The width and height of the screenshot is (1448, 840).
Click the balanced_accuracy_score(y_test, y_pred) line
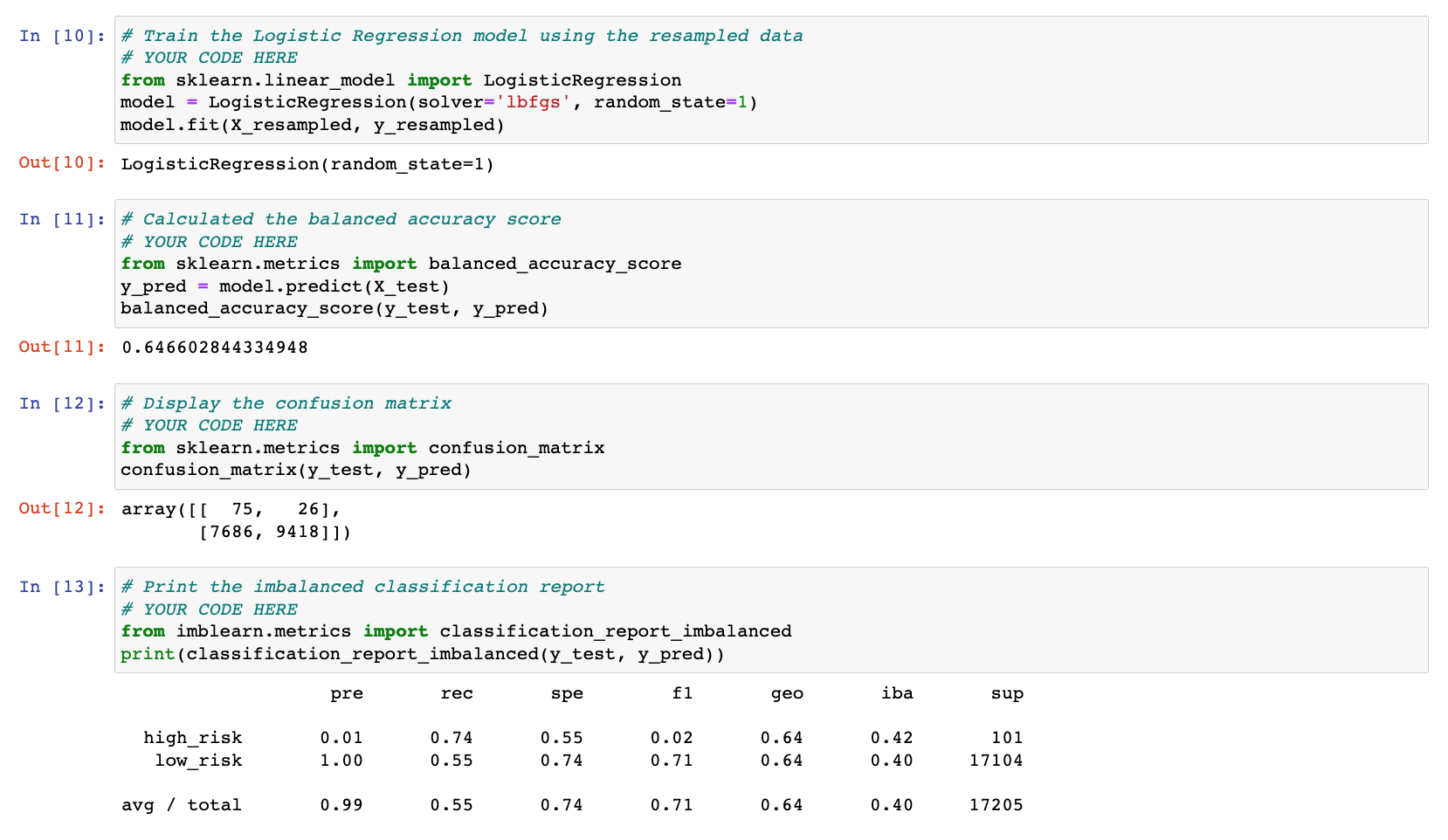click(x=334, y=308)
